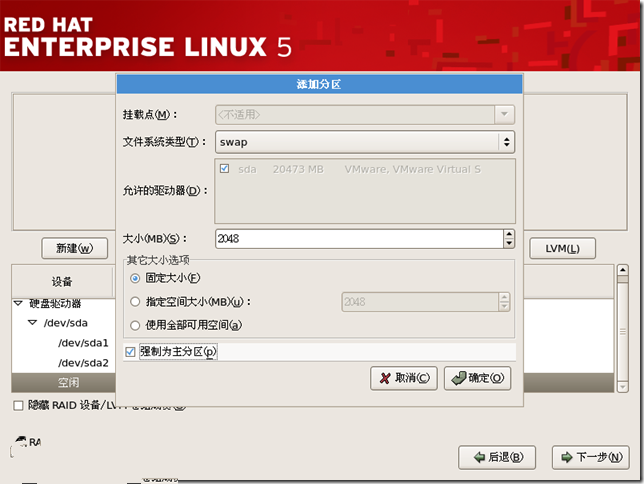Click the 取消 (Cancel) button
The width and height of the screenshot is (644, 484).
[404, 378]
